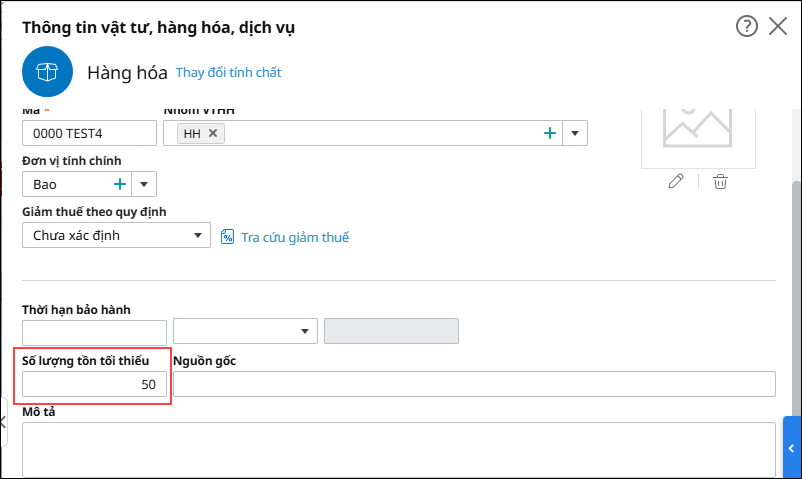Delete the product image with trash icon
Image resolution: width=802 pixels, height=479 pixels.
pyautogui.click(x=720, y=181)
